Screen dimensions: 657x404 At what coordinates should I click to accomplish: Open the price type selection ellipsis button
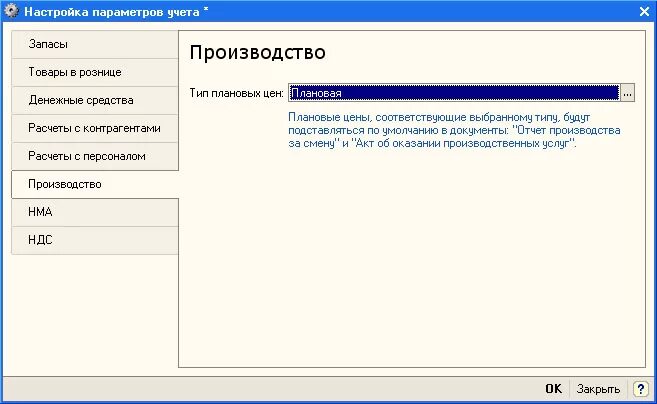click(627, 93)
